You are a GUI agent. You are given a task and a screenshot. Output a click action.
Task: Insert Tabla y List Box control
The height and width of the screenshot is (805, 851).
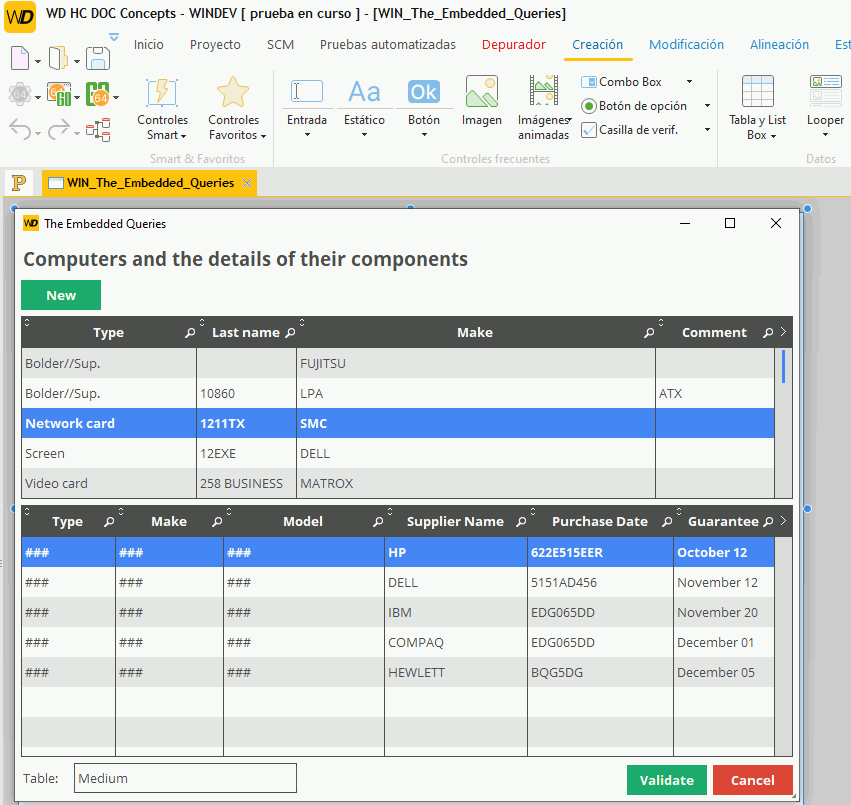[758, 91]
